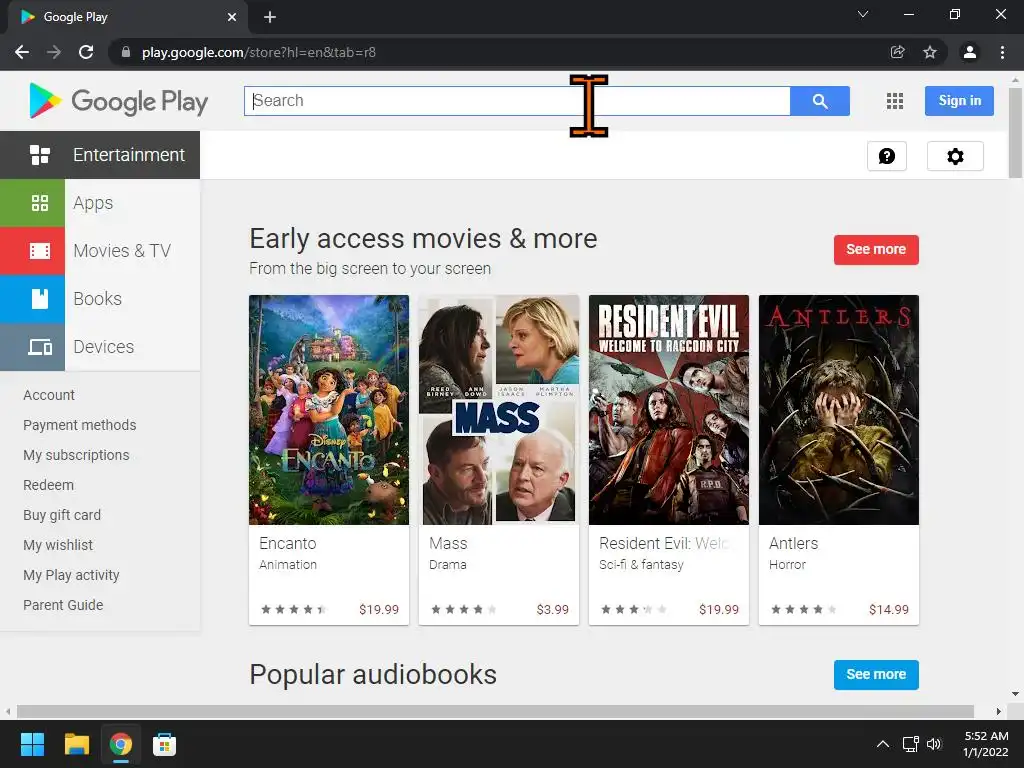Click the horizontal page scrollbar thumb

tap(495, 711)
